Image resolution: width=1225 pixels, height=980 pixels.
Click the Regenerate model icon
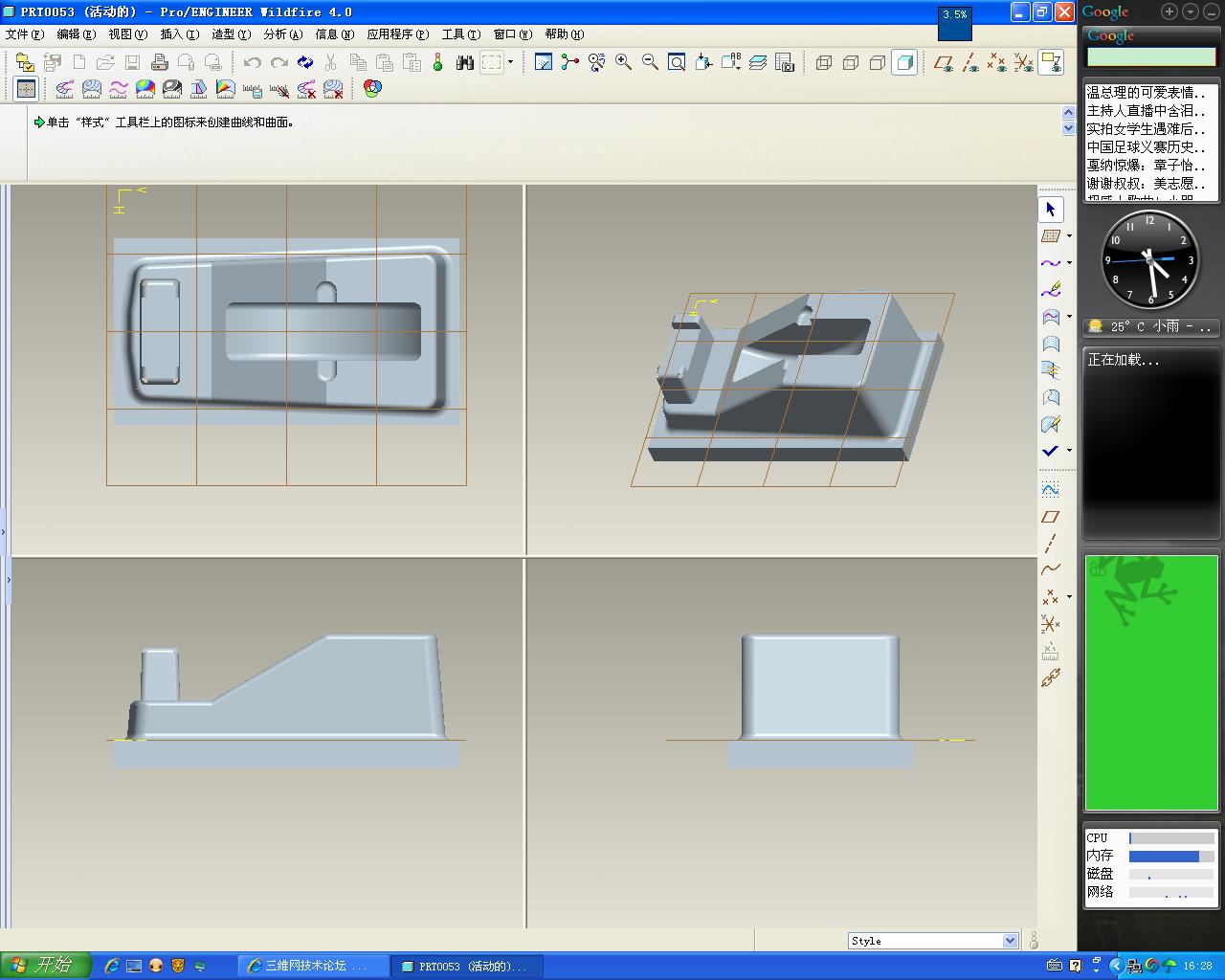click(305, 62)
